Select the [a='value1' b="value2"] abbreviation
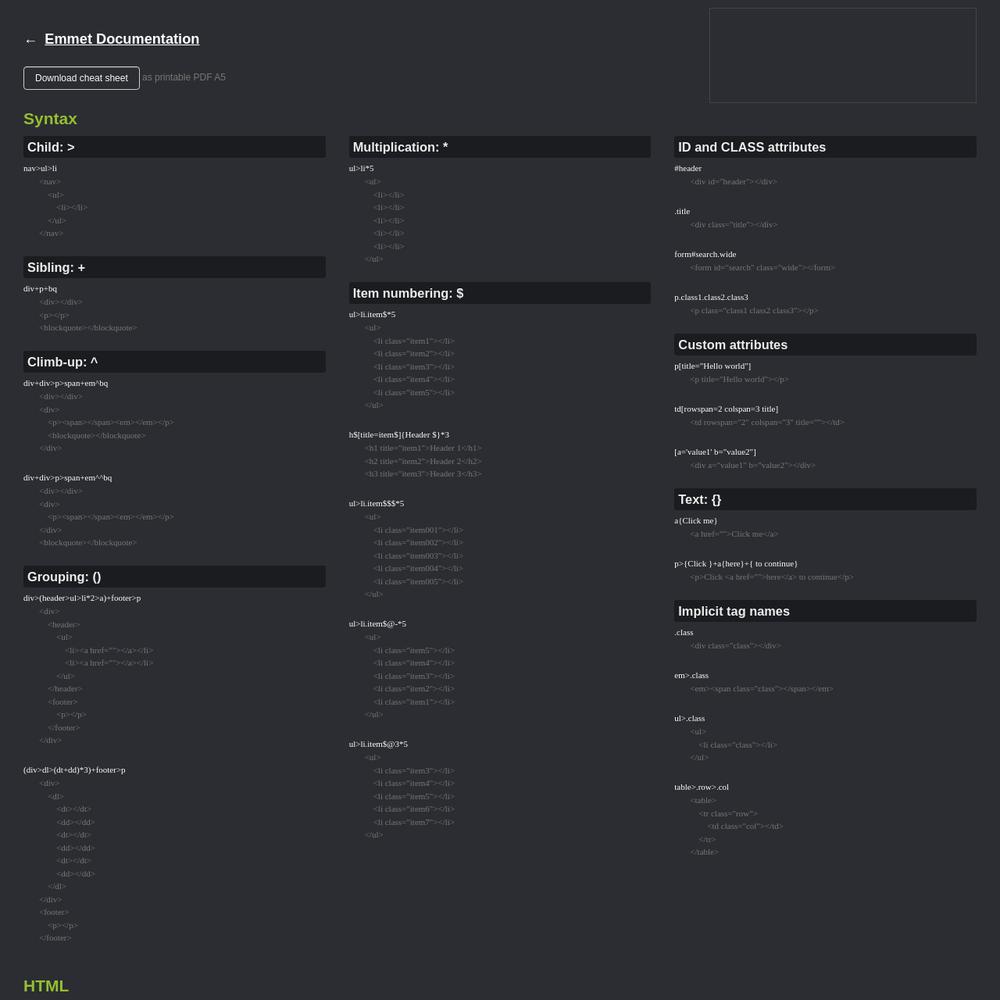The width and height of the screenshot is (1000, 1000). (715, 452)
